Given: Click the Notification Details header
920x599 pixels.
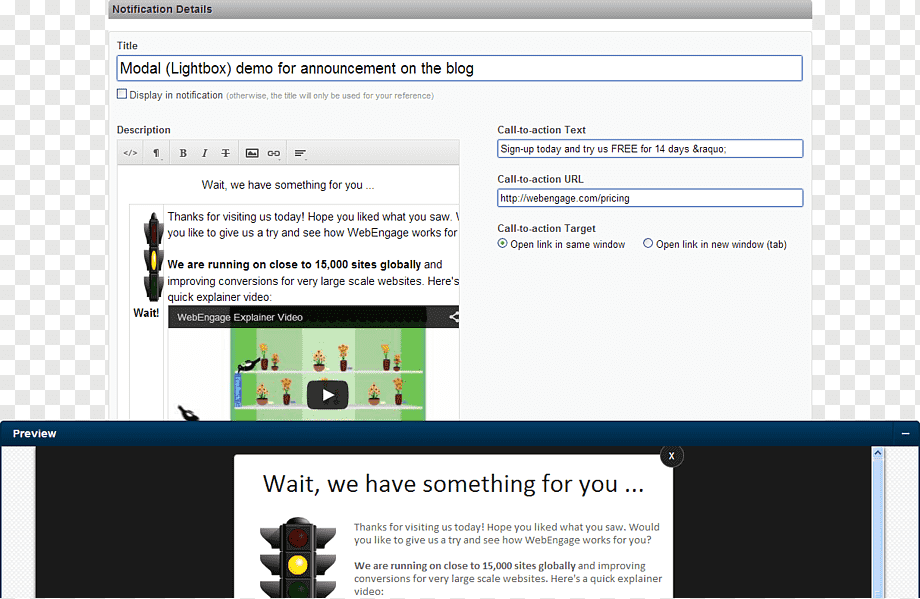Looking at the screenshot, I should click(x=162, y=9).
